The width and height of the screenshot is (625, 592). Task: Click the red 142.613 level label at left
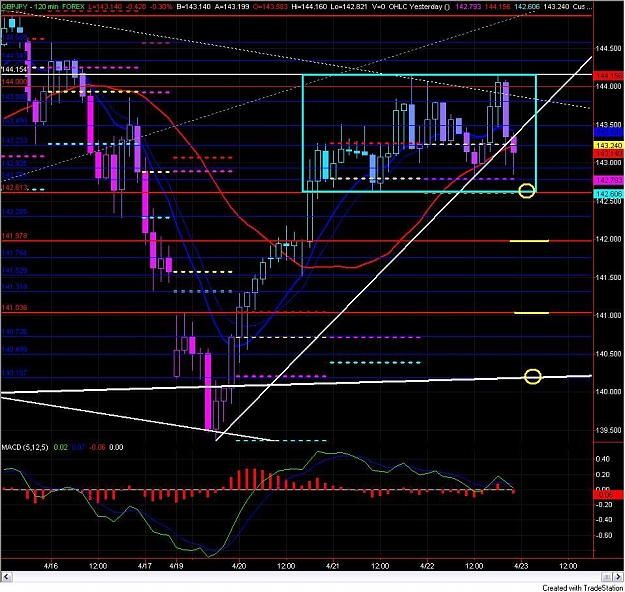coord(15,188)
